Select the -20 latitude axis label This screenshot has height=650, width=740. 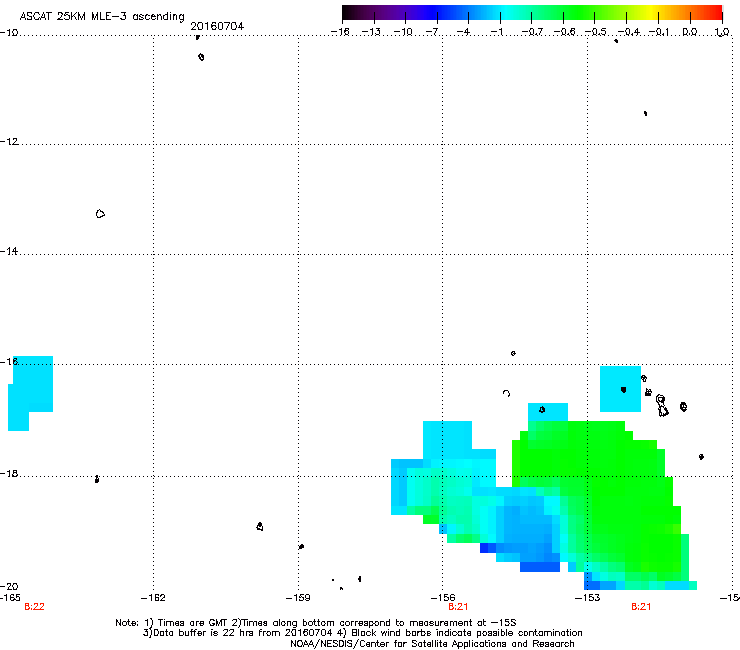[9, 586]
